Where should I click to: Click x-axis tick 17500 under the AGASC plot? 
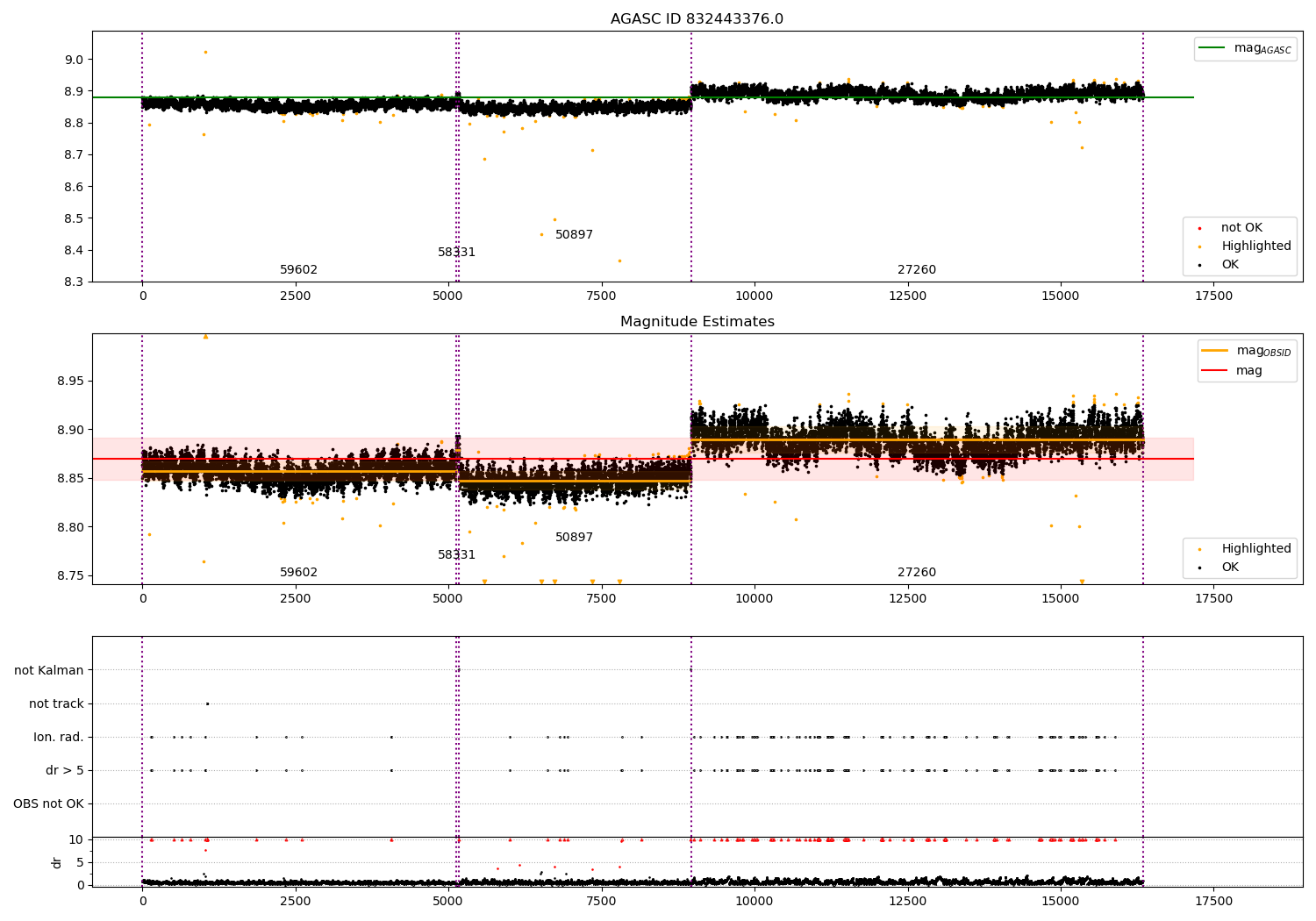pyautogui.click(x=1214, y=296)
